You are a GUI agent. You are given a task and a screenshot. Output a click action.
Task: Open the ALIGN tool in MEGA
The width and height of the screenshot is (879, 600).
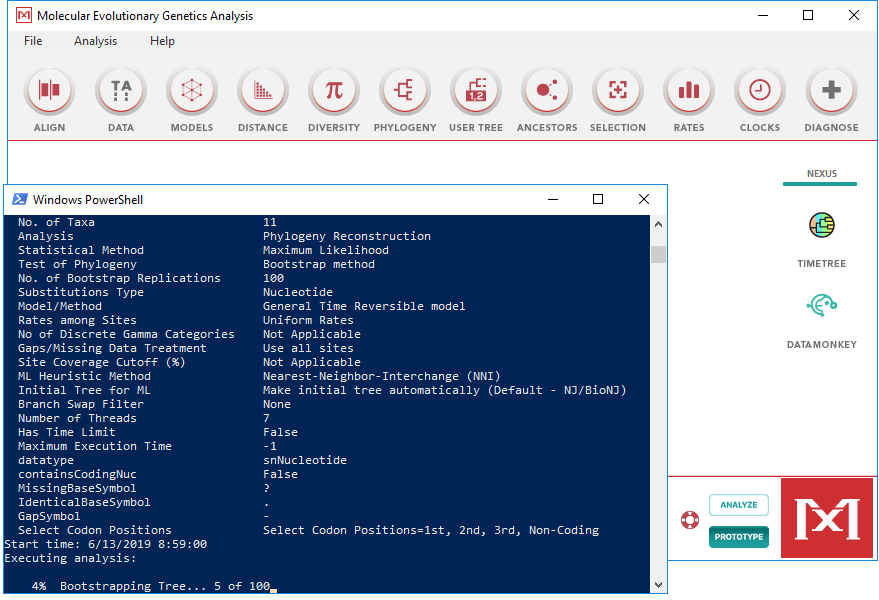49,90
